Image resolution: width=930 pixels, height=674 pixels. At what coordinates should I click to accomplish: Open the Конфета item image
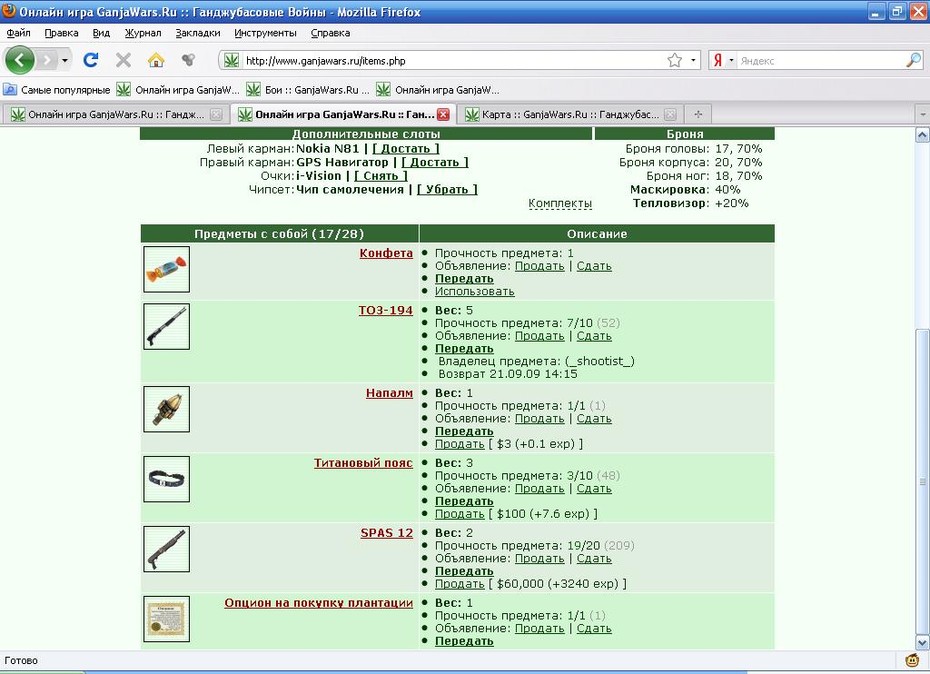(167, 270)
